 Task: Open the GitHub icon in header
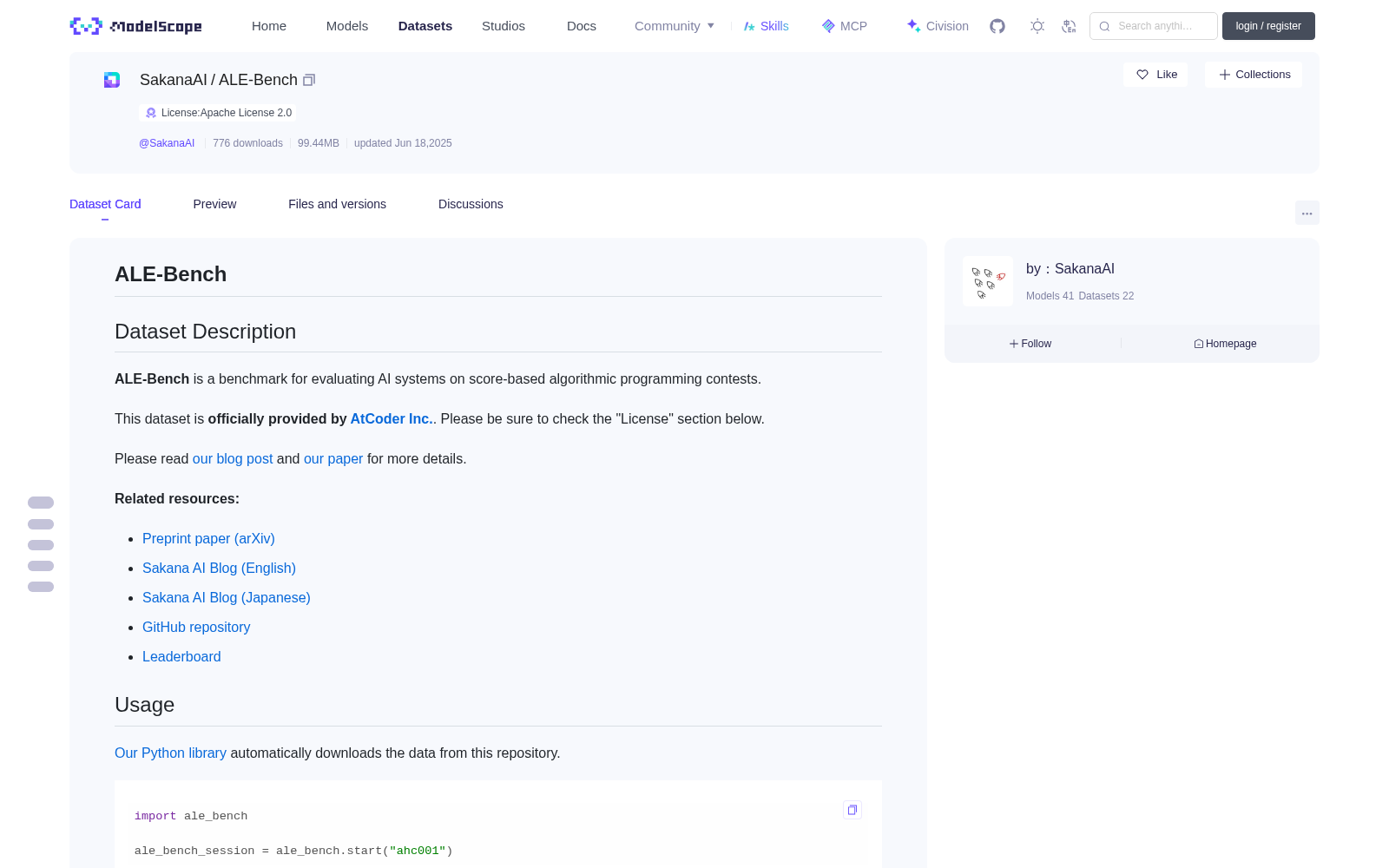point(997,26)
